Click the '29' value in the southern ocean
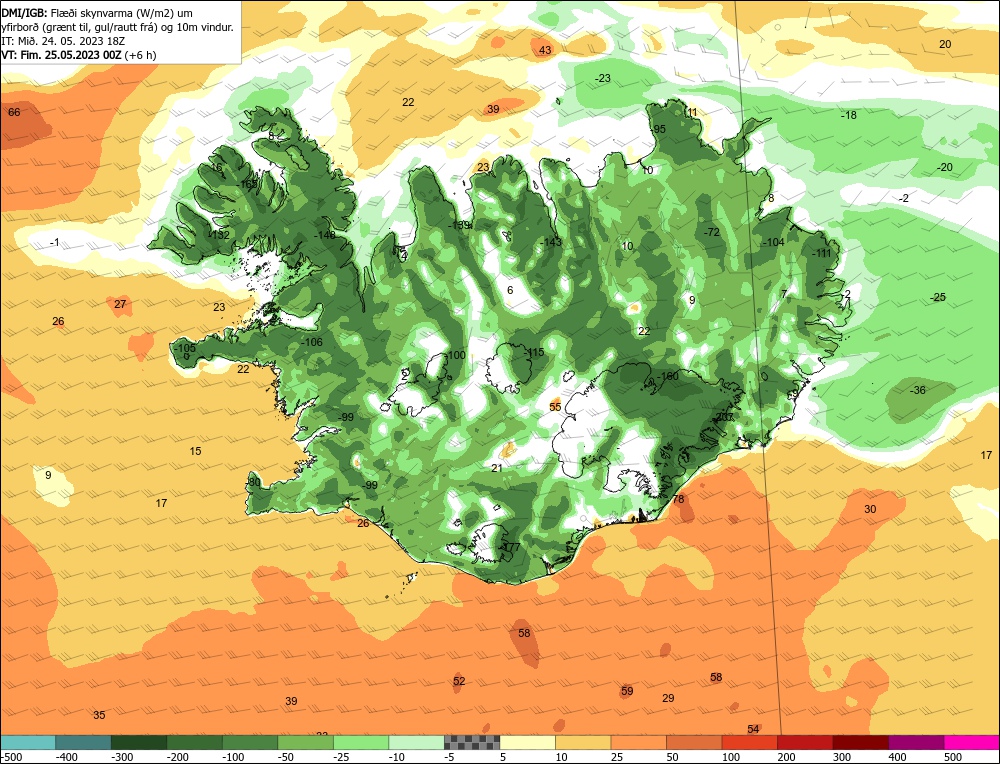This screenshot has height=764, width=1000. click(668, 698)
